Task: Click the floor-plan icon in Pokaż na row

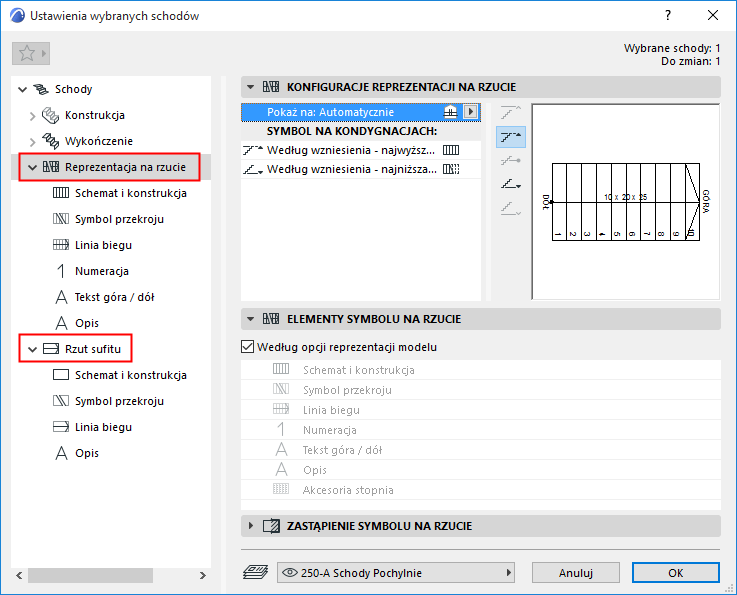Action: 450,112
